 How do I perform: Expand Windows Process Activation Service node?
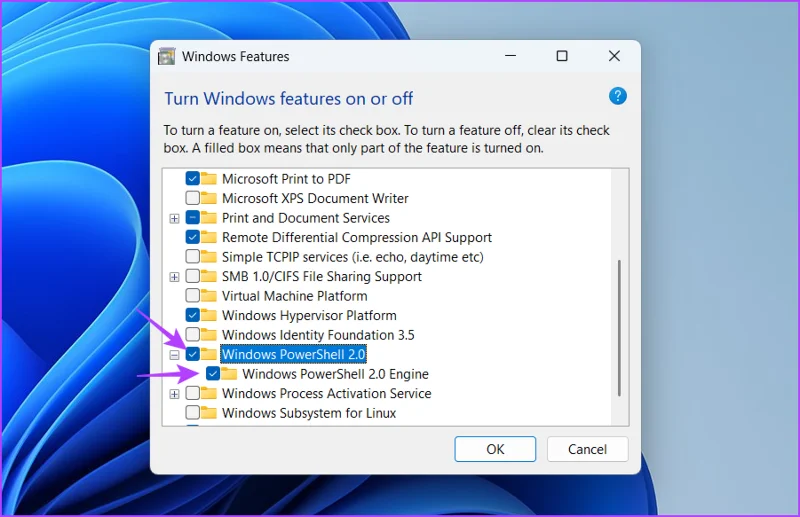click(174, 394)
